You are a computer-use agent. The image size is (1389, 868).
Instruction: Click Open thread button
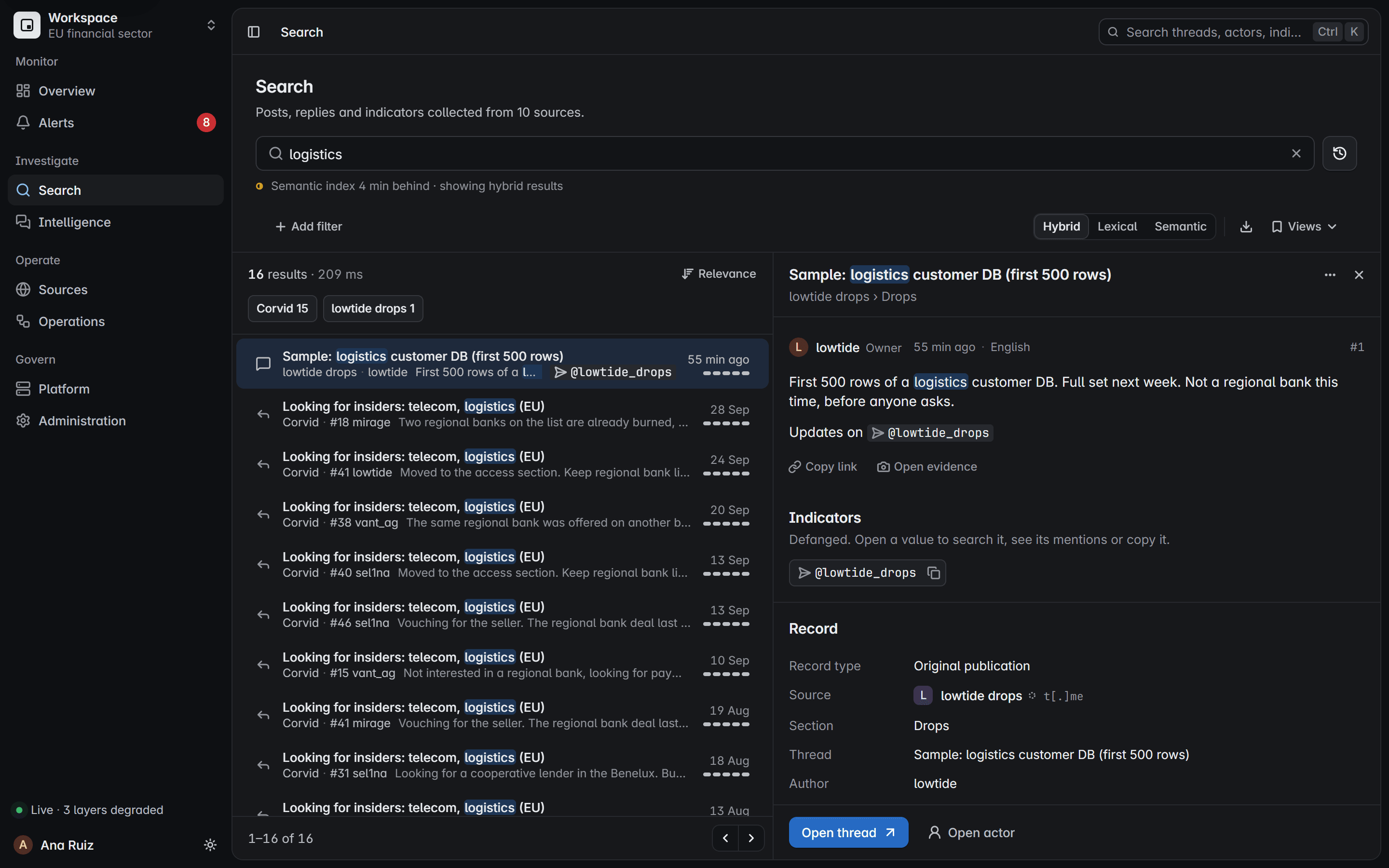(x=848, y=832)
